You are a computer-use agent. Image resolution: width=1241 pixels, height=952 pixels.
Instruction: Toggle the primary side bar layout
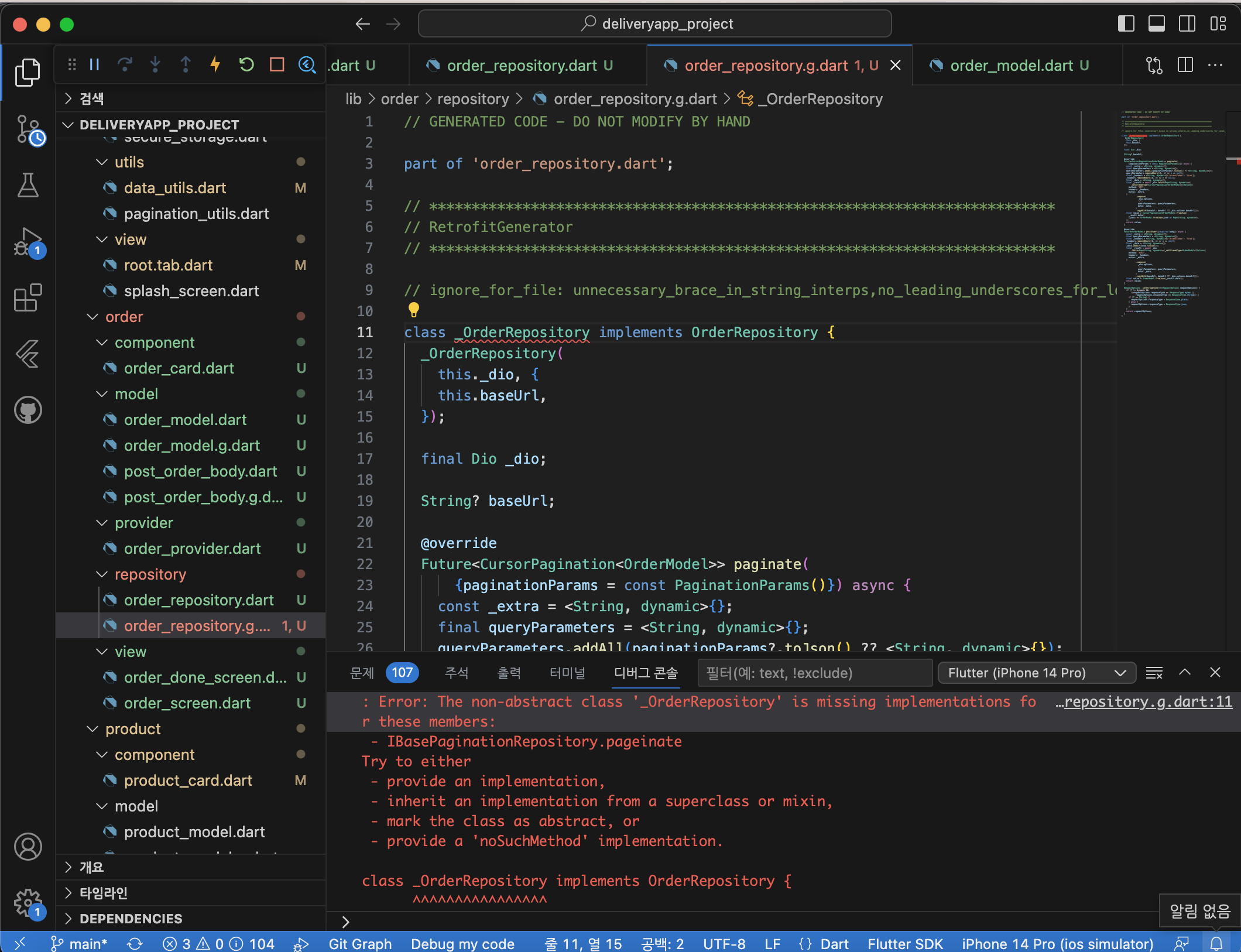(x=1126, y=24)
